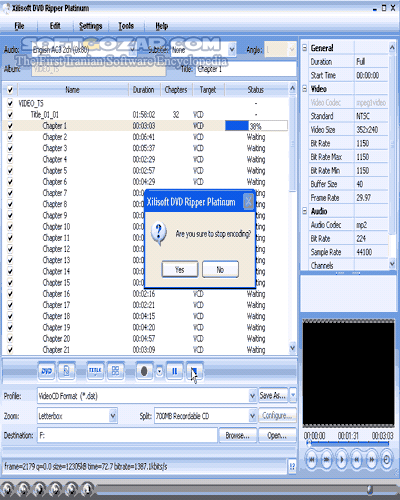Click the Browse... button
Viewport: 400px width, 500px height.
pyautogui.click(x=237, y=435)
